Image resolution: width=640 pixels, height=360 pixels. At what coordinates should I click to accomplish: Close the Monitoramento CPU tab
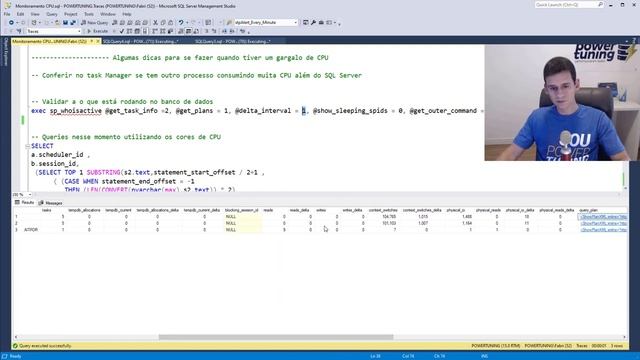click(98, 41)
